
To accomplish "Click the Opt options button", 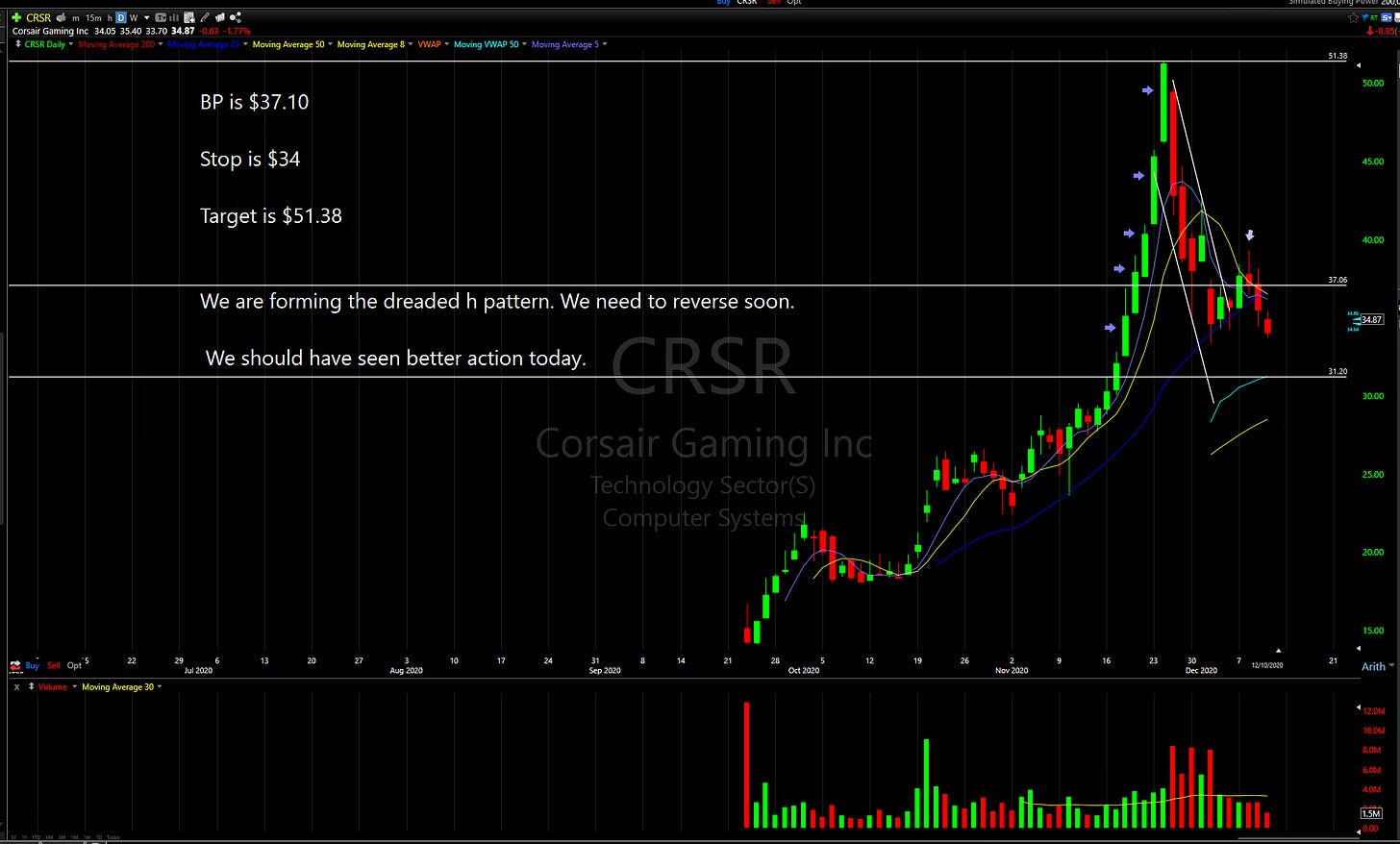I will click(74, 665).
